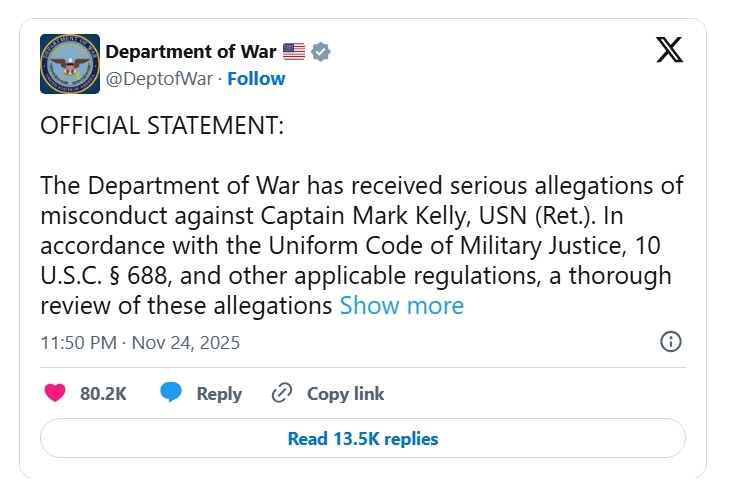The image size is (729, 490).
Task: Open the info icon beside the timestamp
Action: pos(671,342)
